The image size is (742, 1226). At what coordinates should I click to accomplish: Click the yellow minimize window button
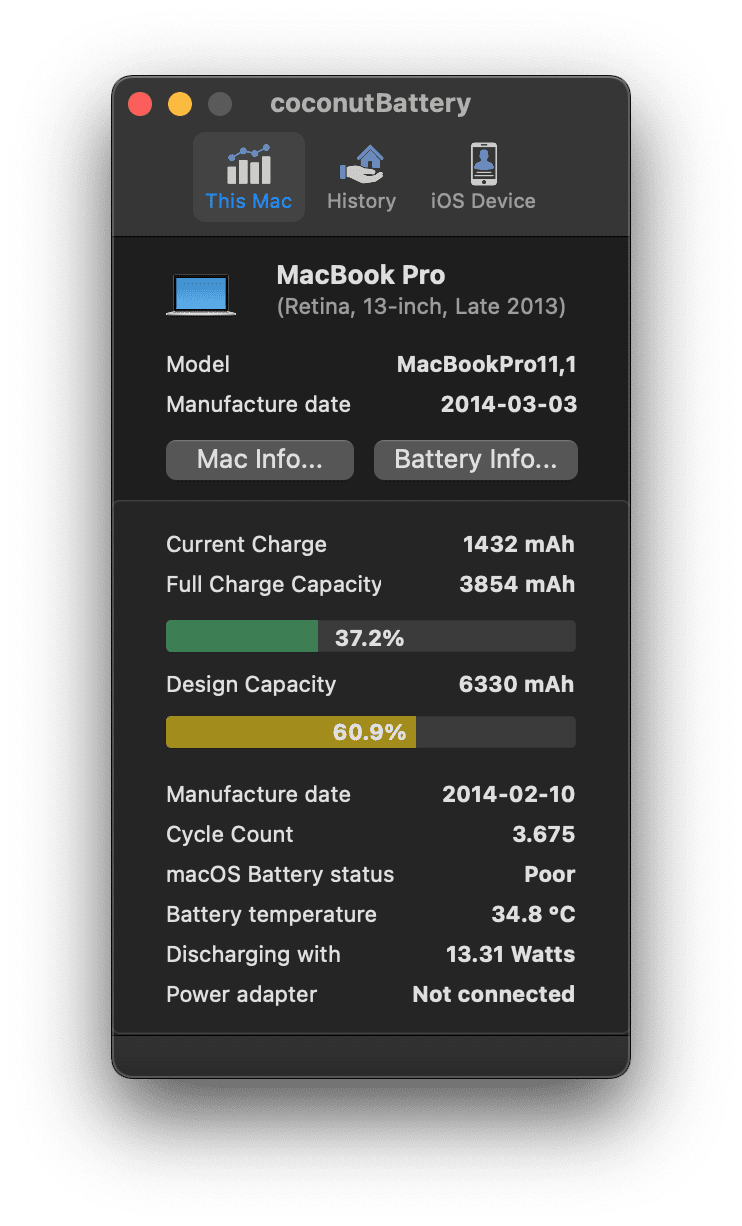[x=180, y=104]
